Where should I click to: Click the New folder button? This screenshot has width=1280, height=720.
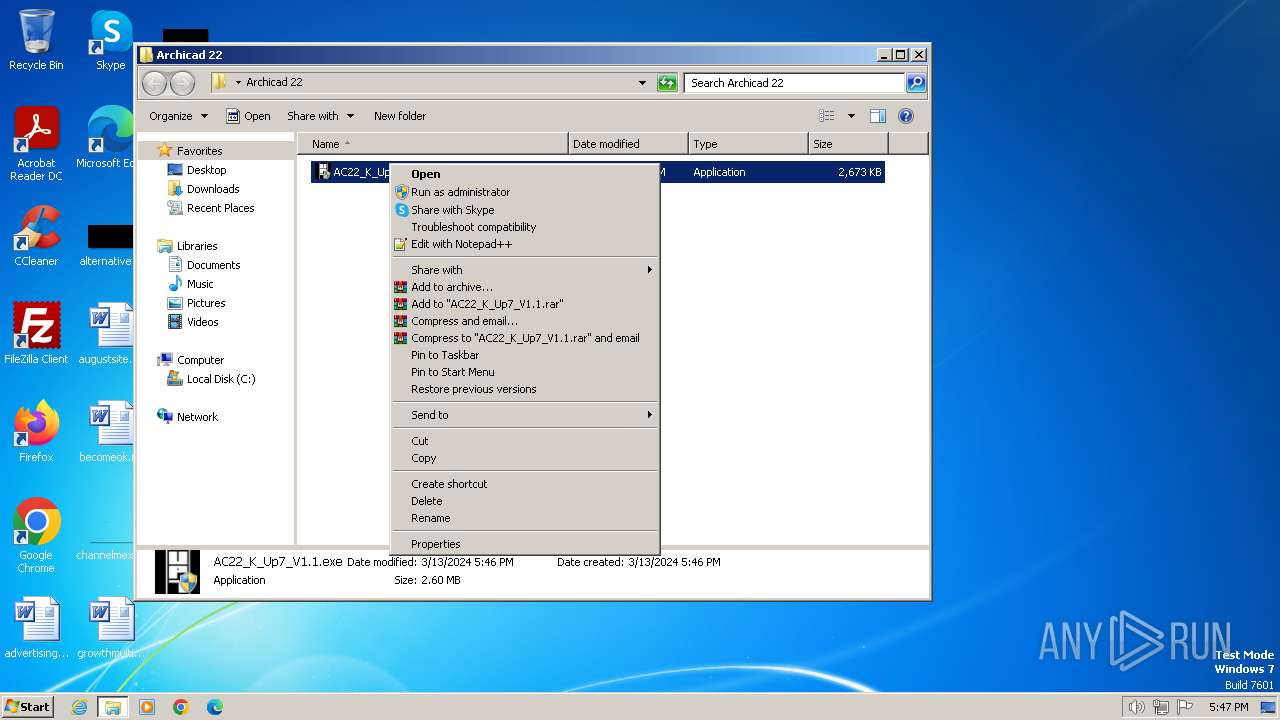pos(400,116)
